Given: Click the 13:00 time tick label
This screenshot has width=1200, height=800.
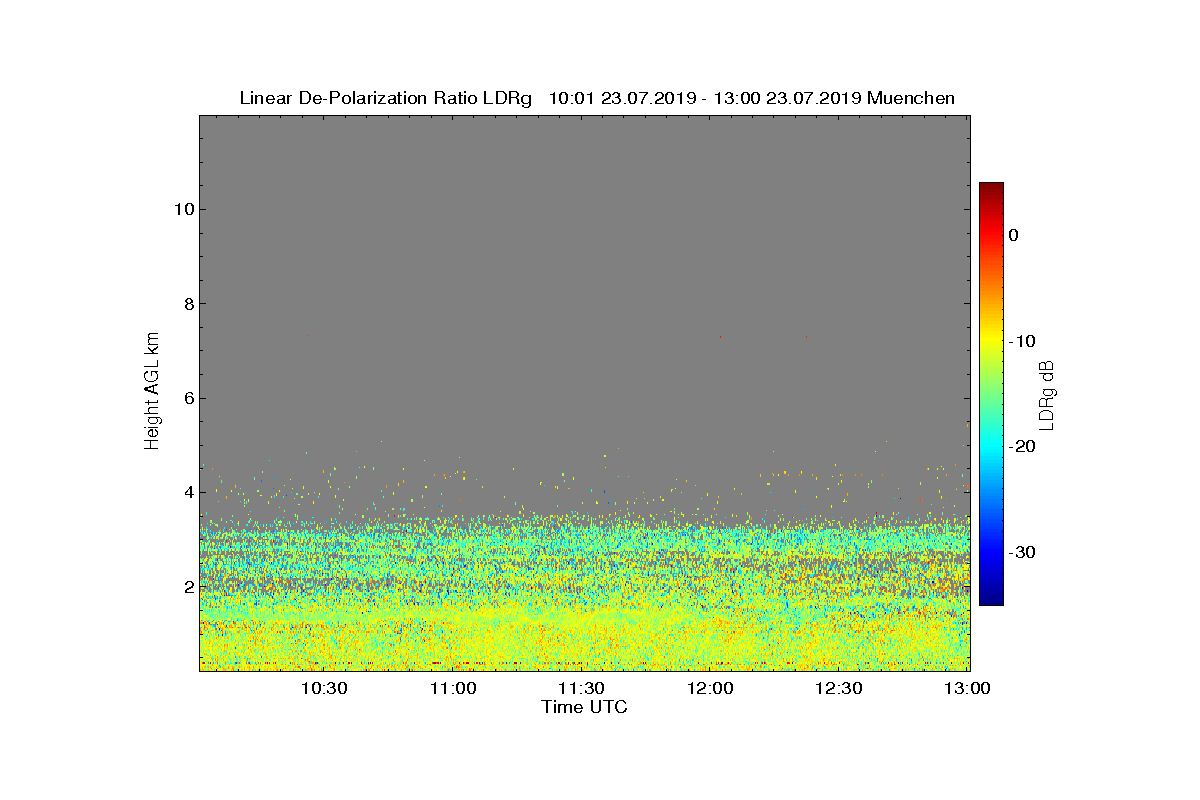Looking at the screenshot, I should click(x=968, y=688).
